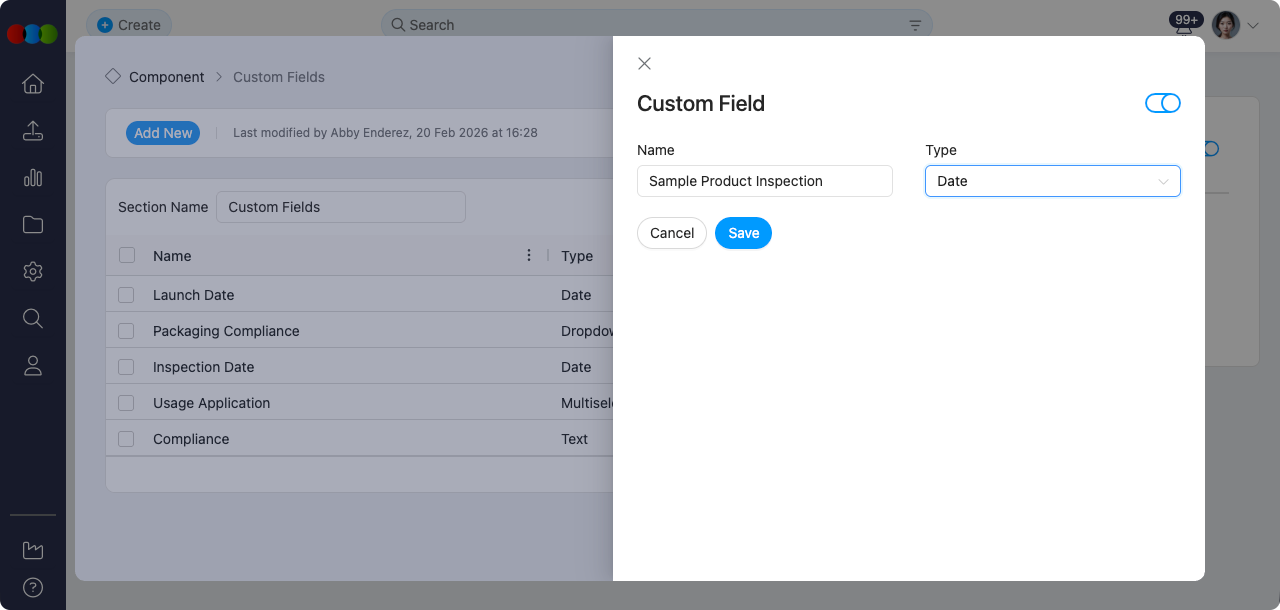Tick the select-all checkbox in header

point(127,256)
